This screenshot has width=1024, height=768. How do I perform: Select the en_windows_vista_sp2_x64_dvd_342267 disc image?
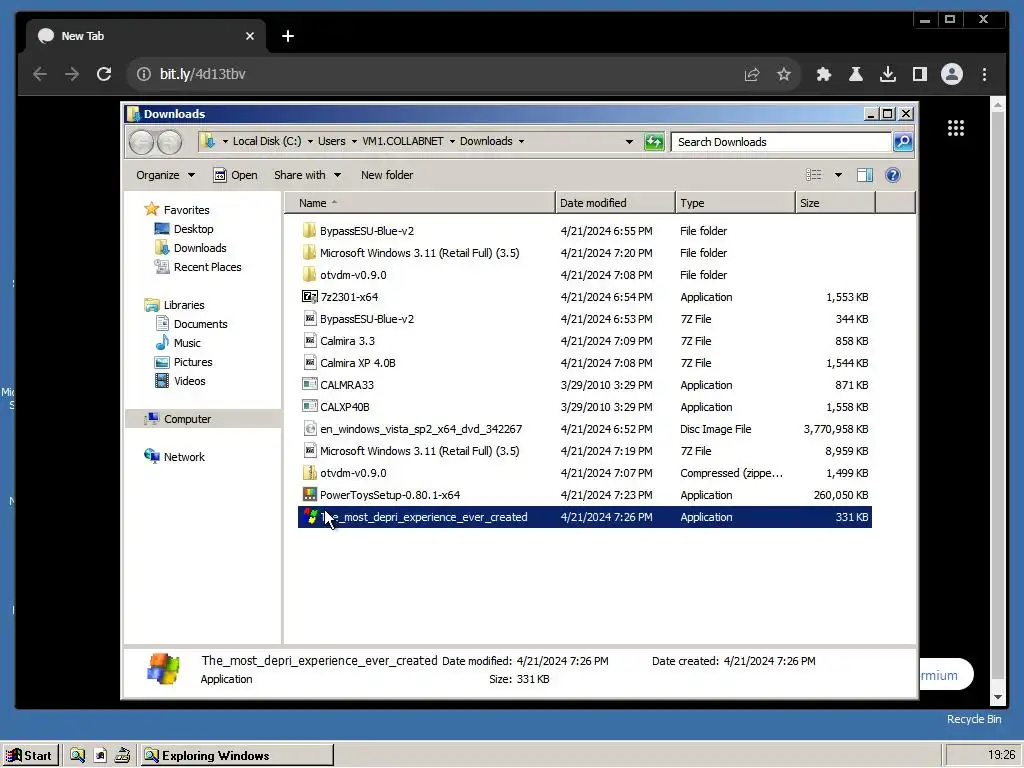point(584,428)
